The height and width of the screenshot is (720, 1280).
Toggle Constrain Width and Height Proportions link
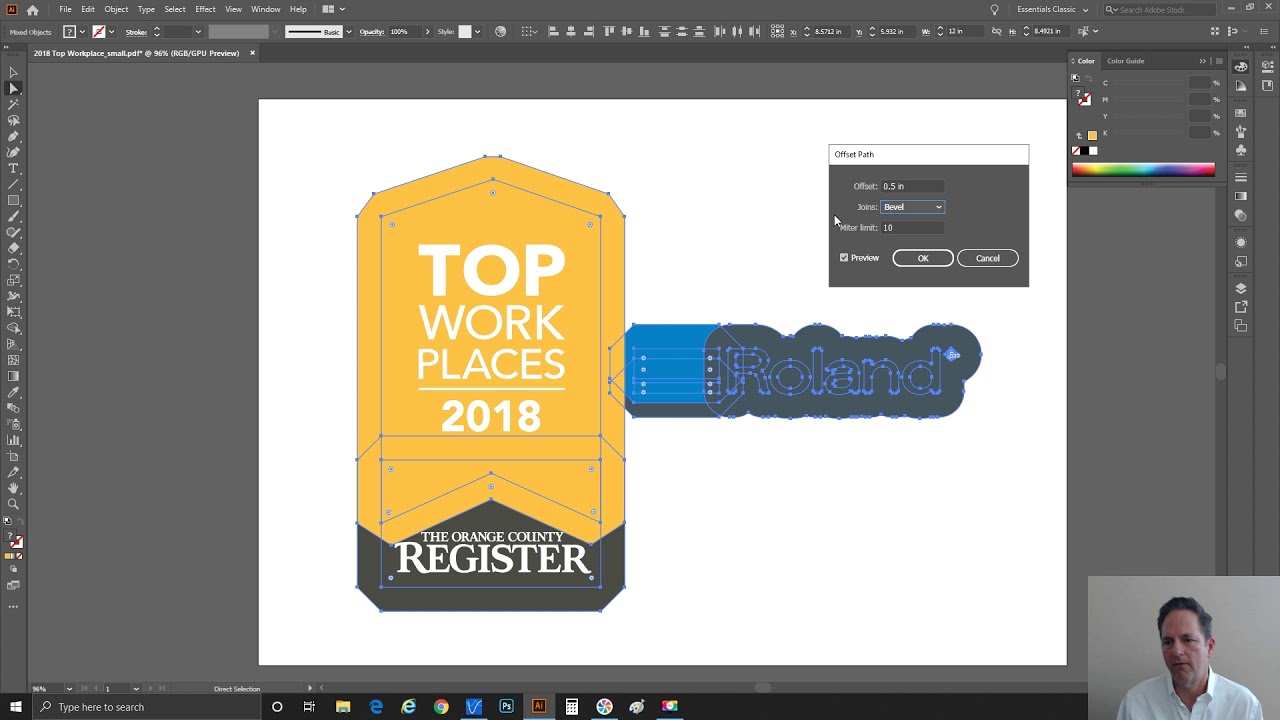click(x=996, y=31)
